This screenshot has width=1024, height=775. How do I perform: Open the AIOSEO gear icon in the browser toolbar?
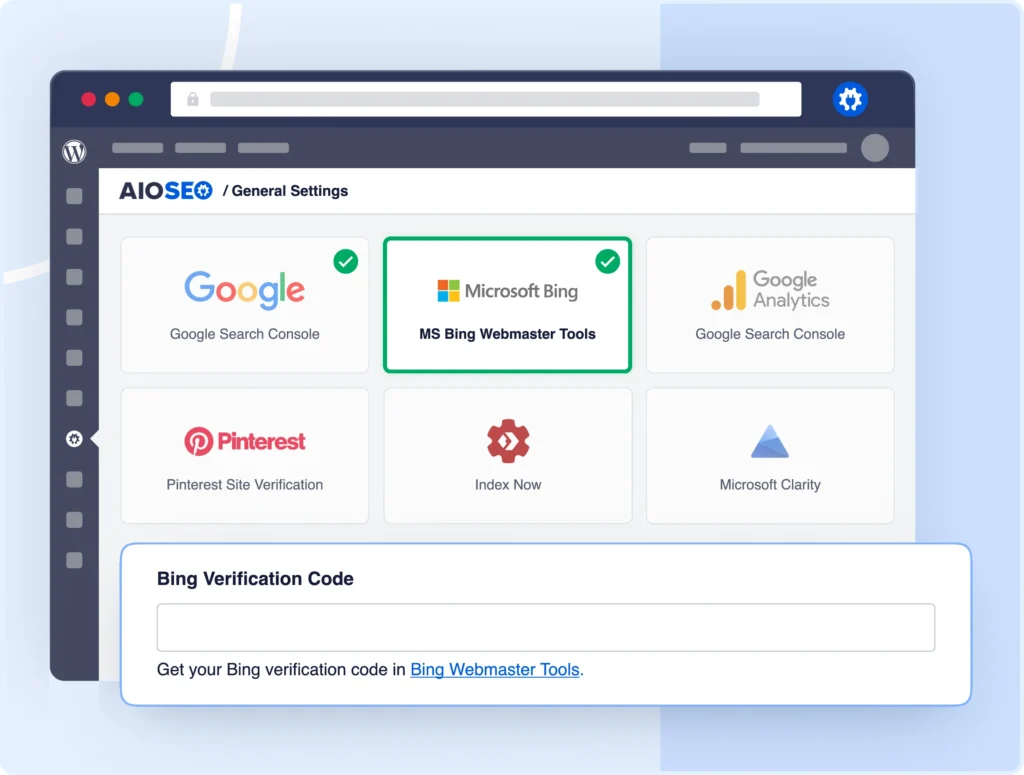click(850, 99)
